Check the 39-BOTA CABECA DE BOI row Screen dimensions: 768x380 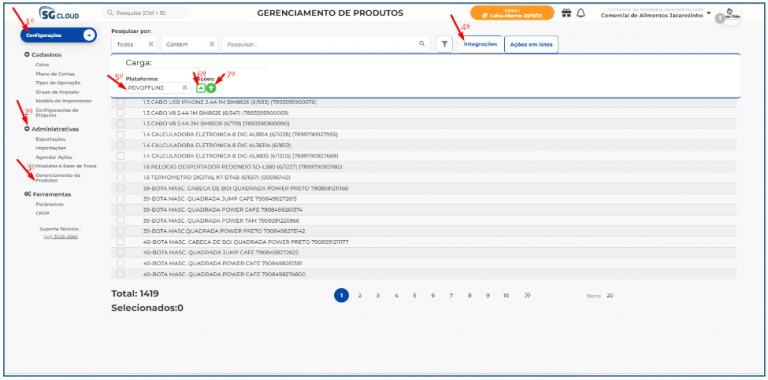tap(120, 188)
